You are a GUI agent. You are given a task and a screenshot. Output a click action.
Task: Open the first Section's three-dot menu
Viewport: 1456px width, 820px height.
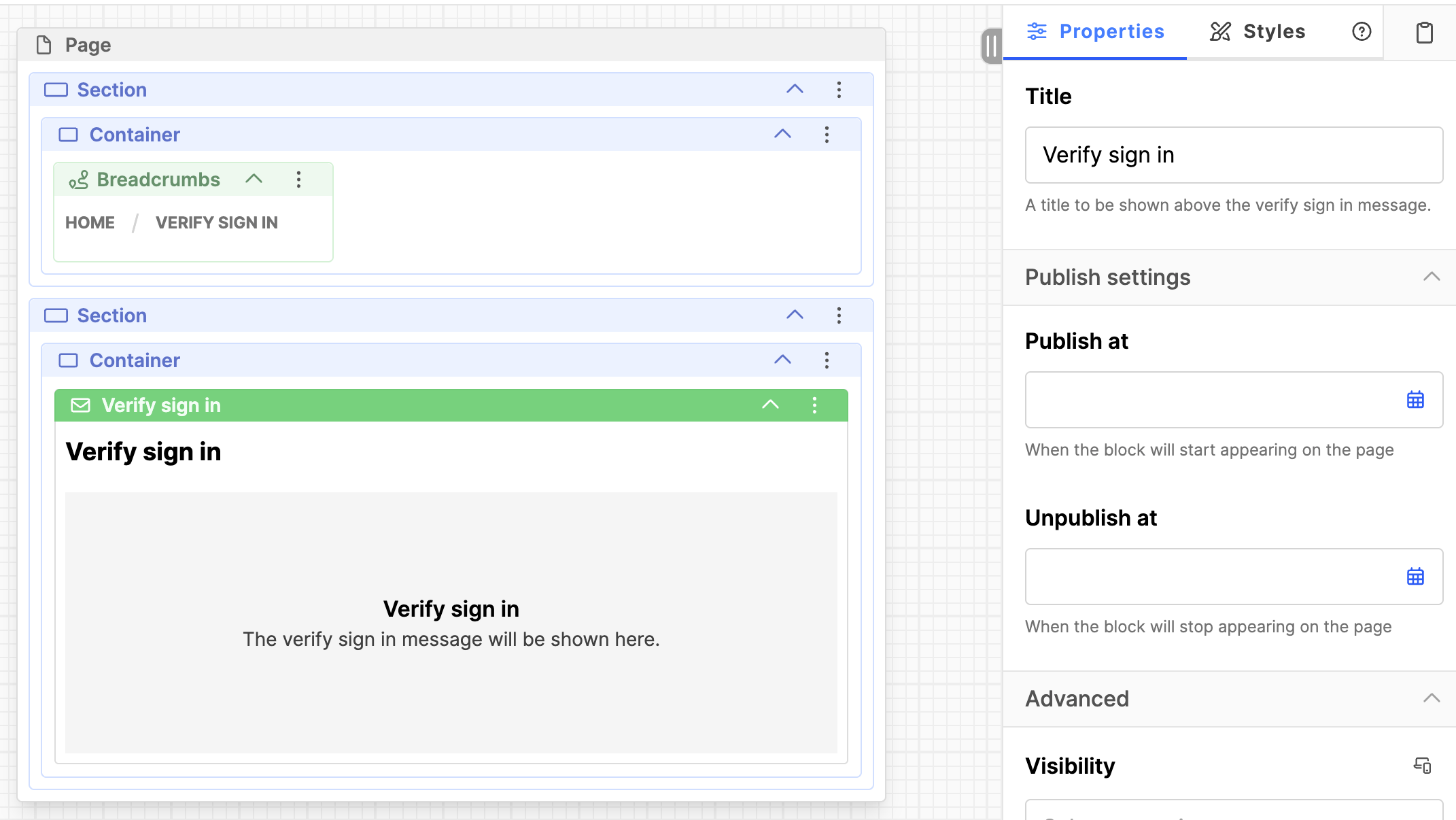coord(839,90)
